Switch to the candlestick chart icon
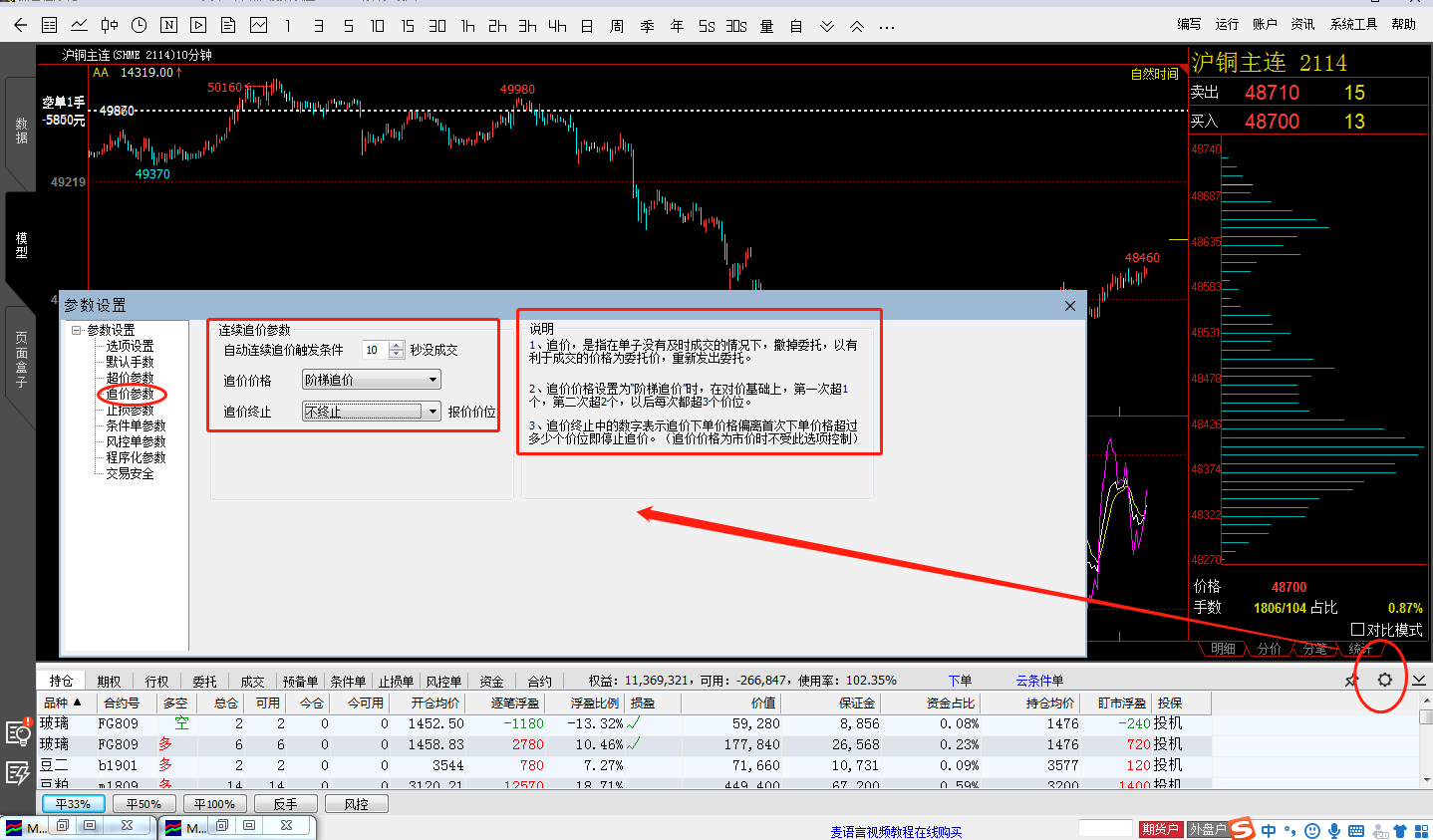Screen dimensions: 1433x840 pos(110,25)
